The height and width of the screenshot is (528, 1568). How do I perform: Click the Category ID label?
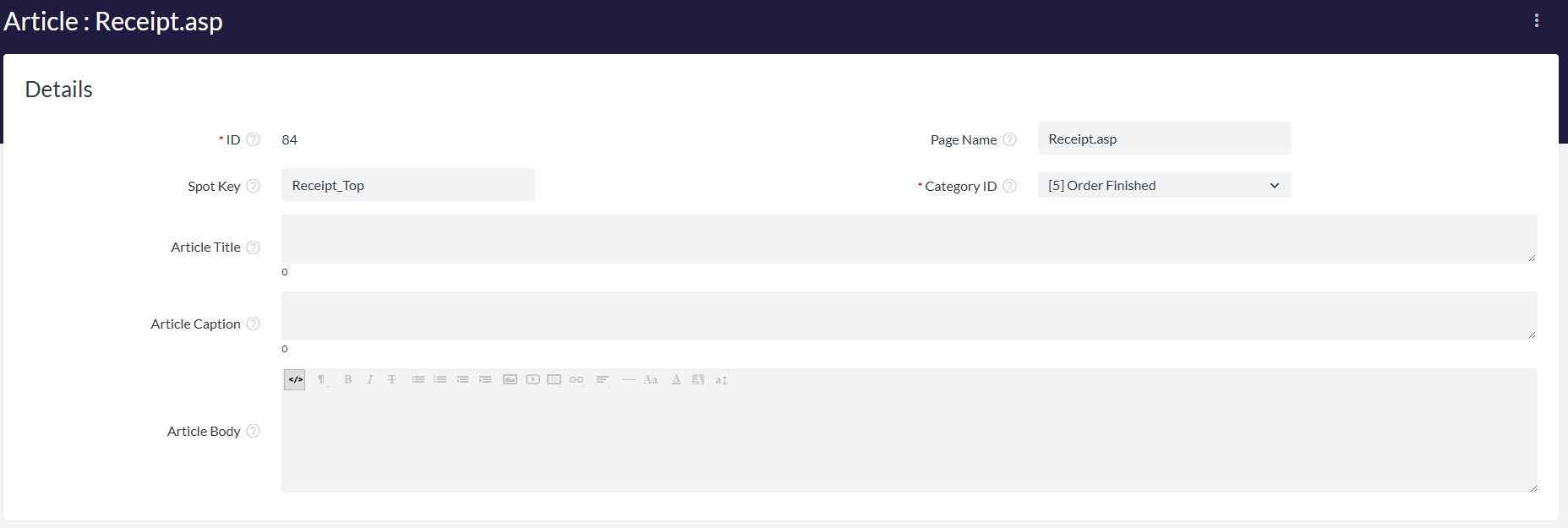pos(960,187)
